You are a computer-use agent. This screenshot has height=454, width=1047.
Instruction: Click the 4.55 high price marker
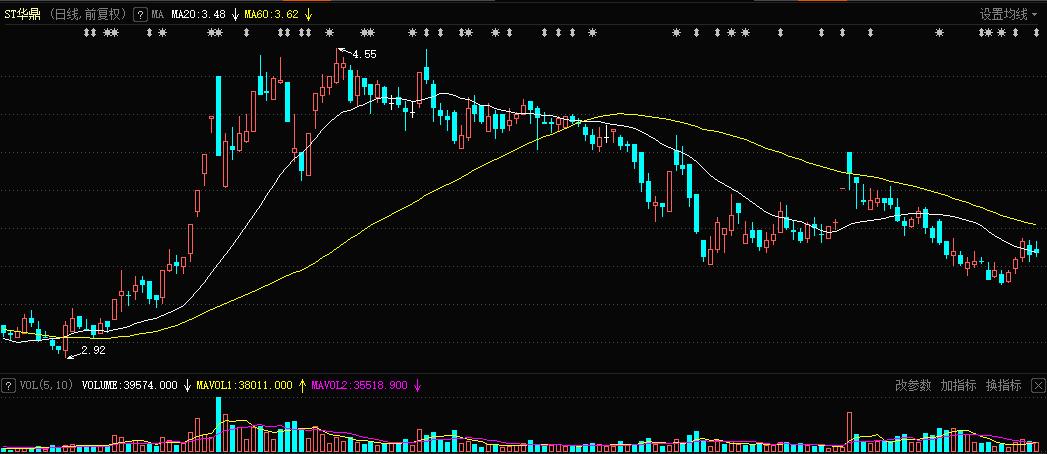364,54
